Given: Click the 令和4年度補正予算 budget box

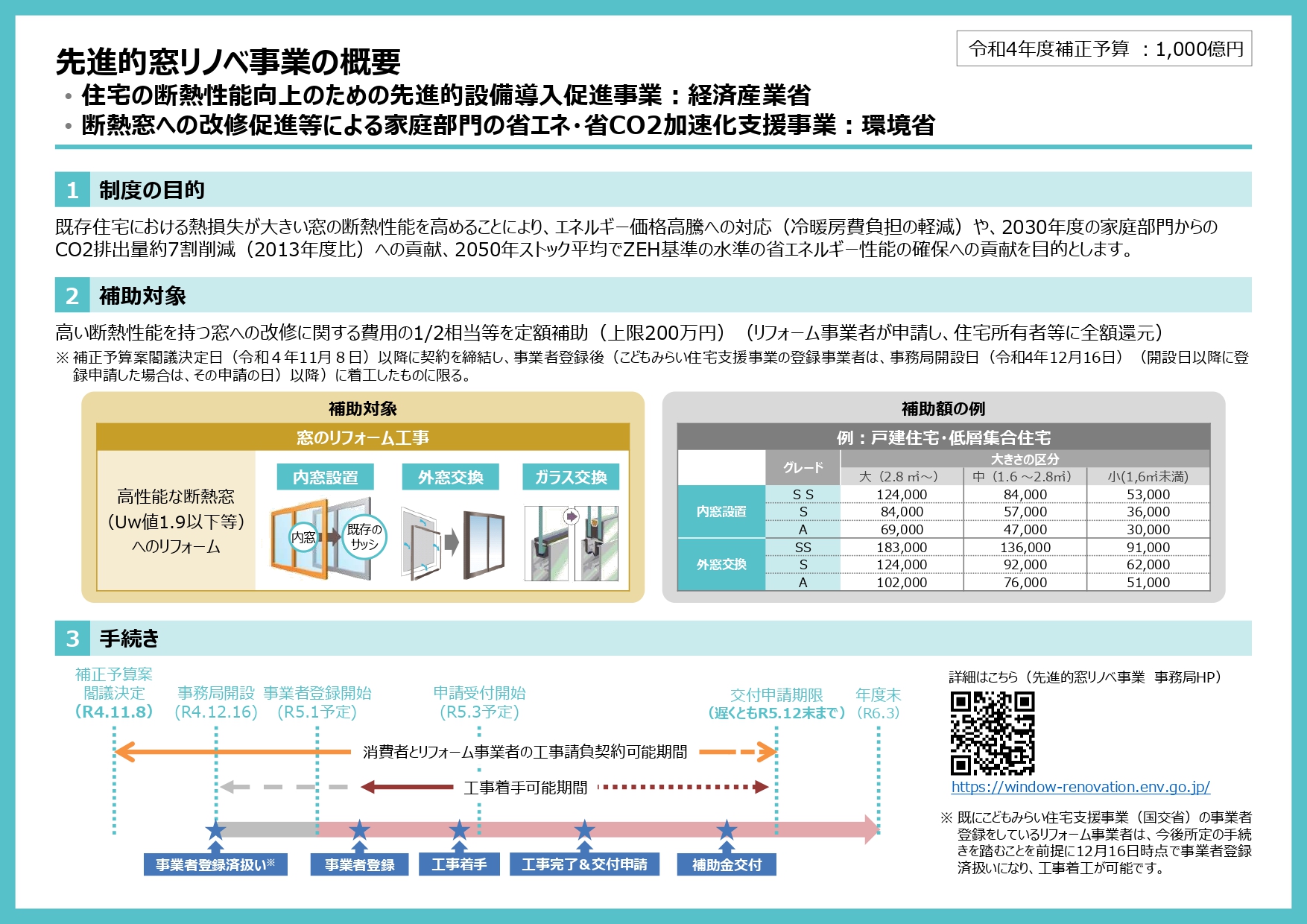Looking at the screenshot, I should pyautogui.click(x=1104, y=49).
